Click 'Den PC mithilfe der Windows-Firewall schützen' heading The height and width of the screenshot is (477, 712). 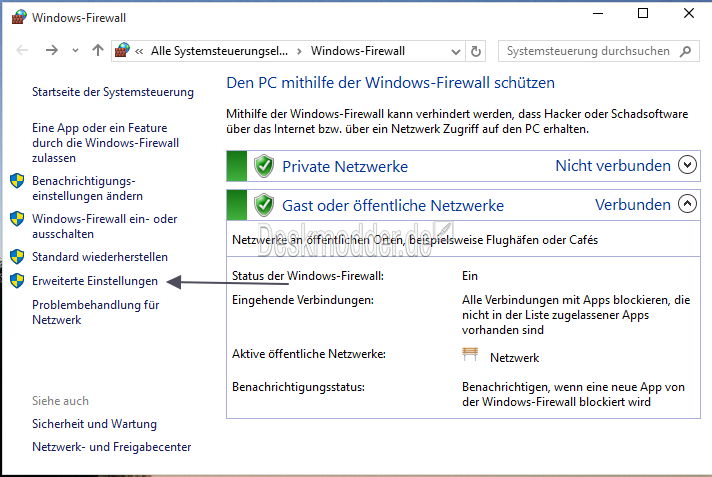coord(391,83)
